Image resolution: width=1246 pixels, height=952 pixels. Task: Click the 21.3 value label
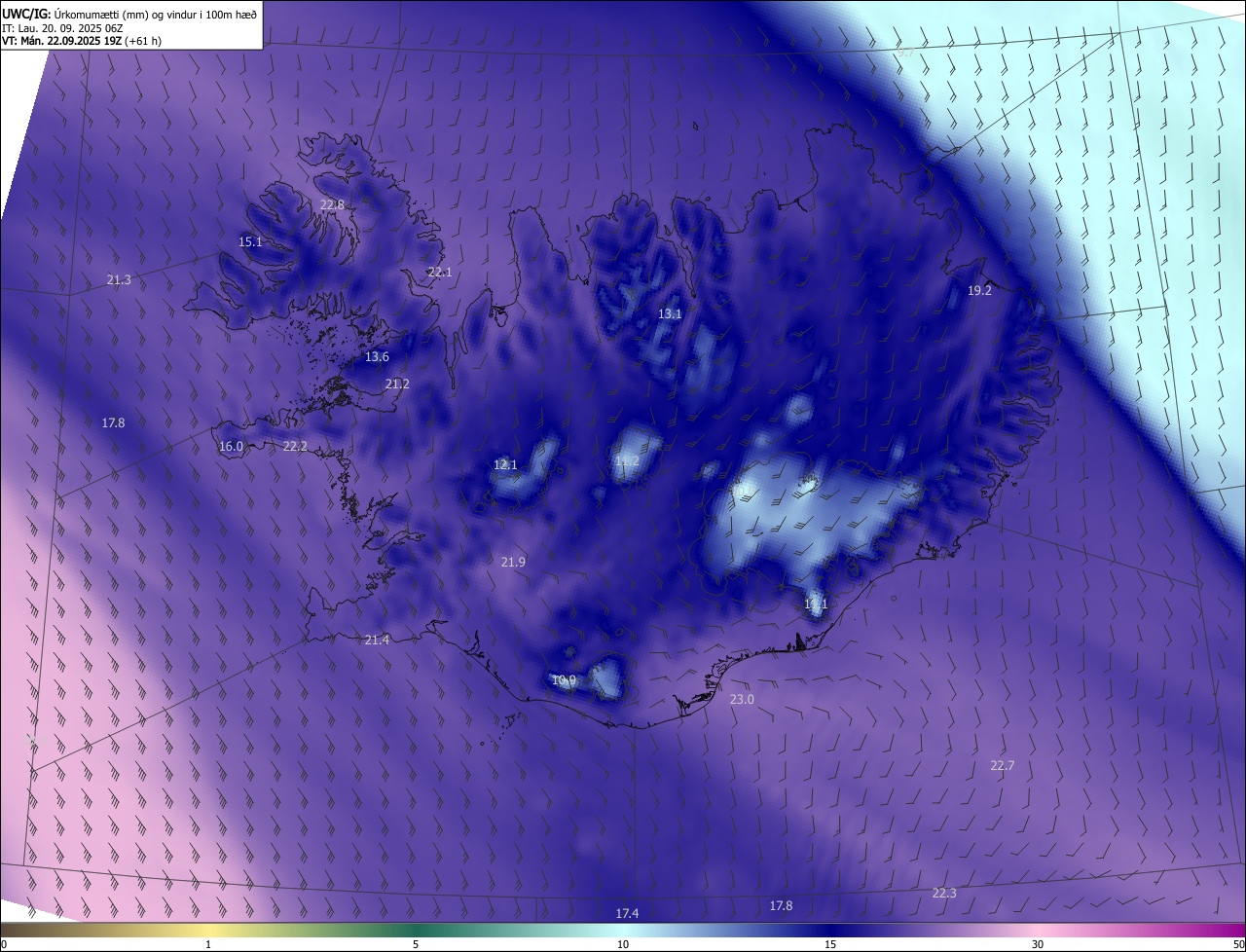click(119, 280)
